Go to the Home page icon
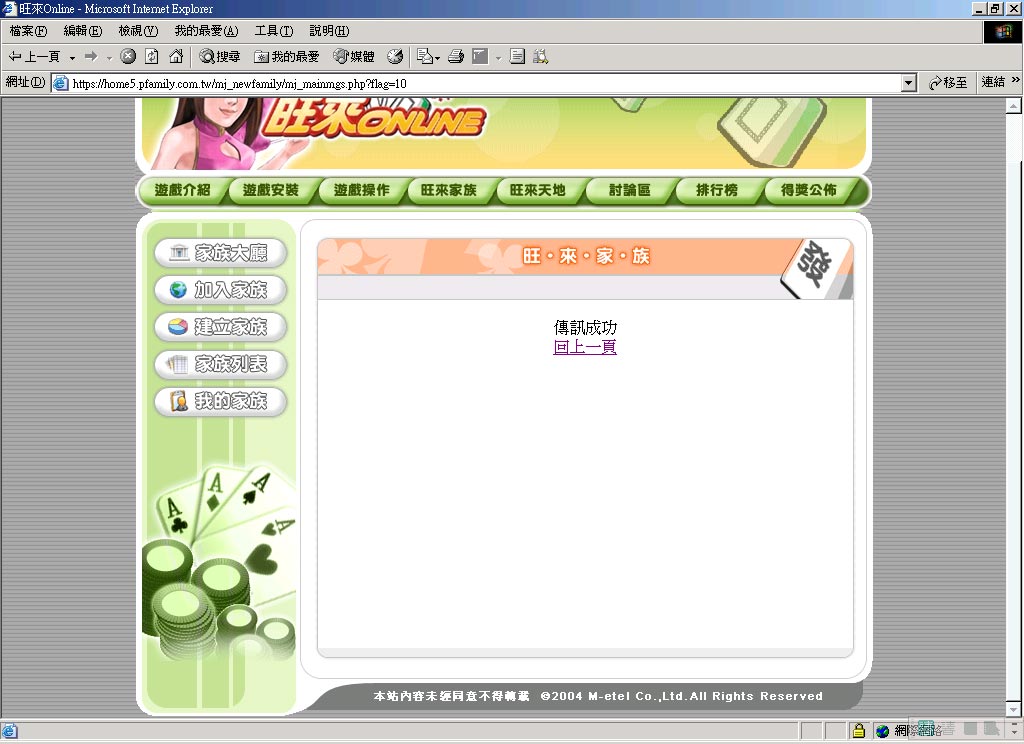Viewport: 1024px width, 744px height. [x=176, y=57]
